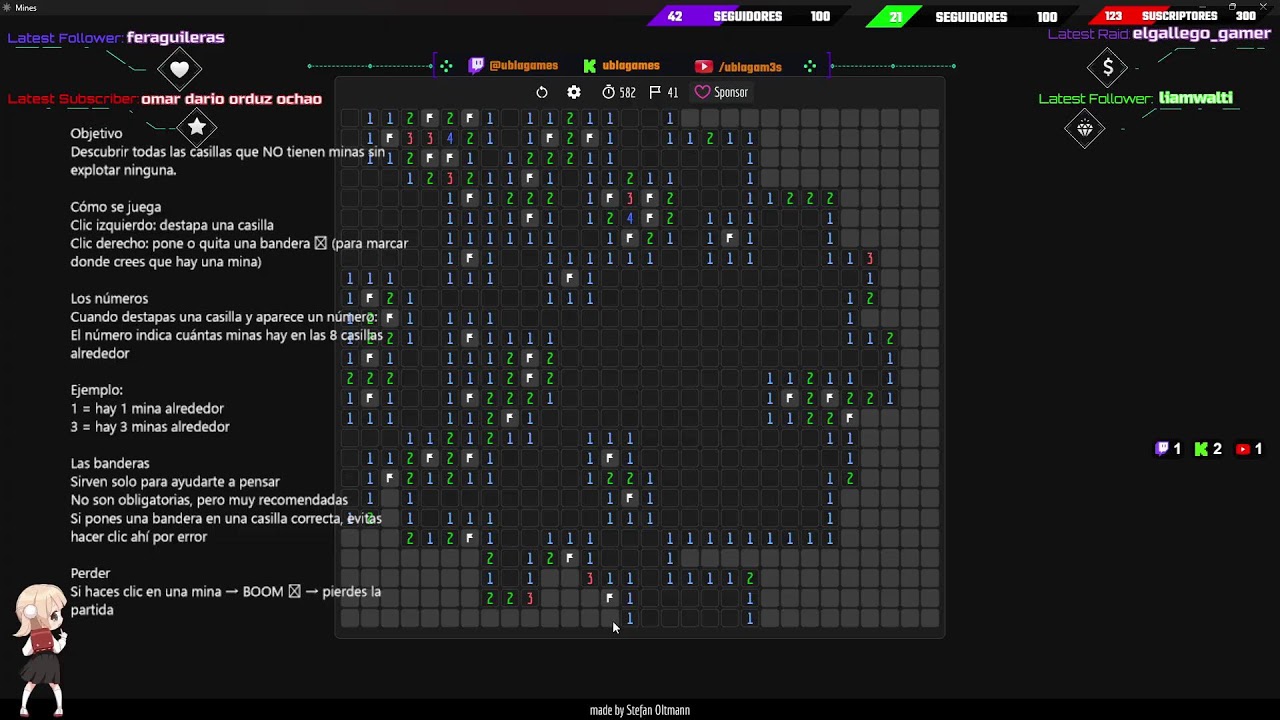Click the blue 4 cell in second board row
This screenshot has height=720, width=1280.
coord(450,138)
